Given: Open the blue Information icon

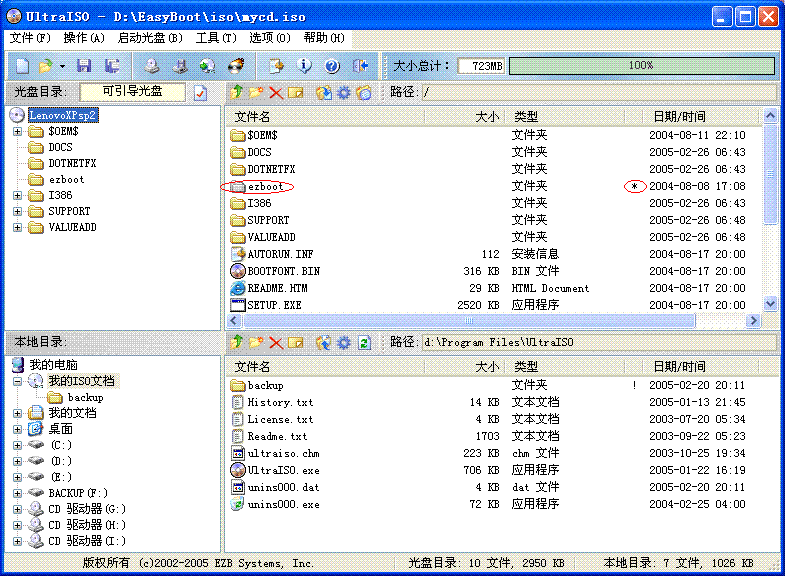Looking at the screenshot, I should 304,66.
